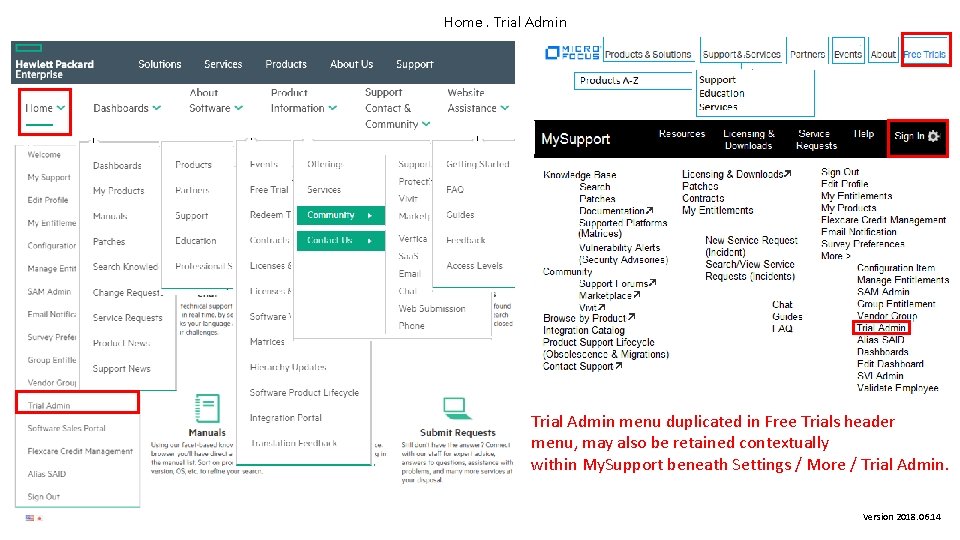Click the arrow on the green Contact Us item
Screen dimensions: 960x540
coord(370,241)
